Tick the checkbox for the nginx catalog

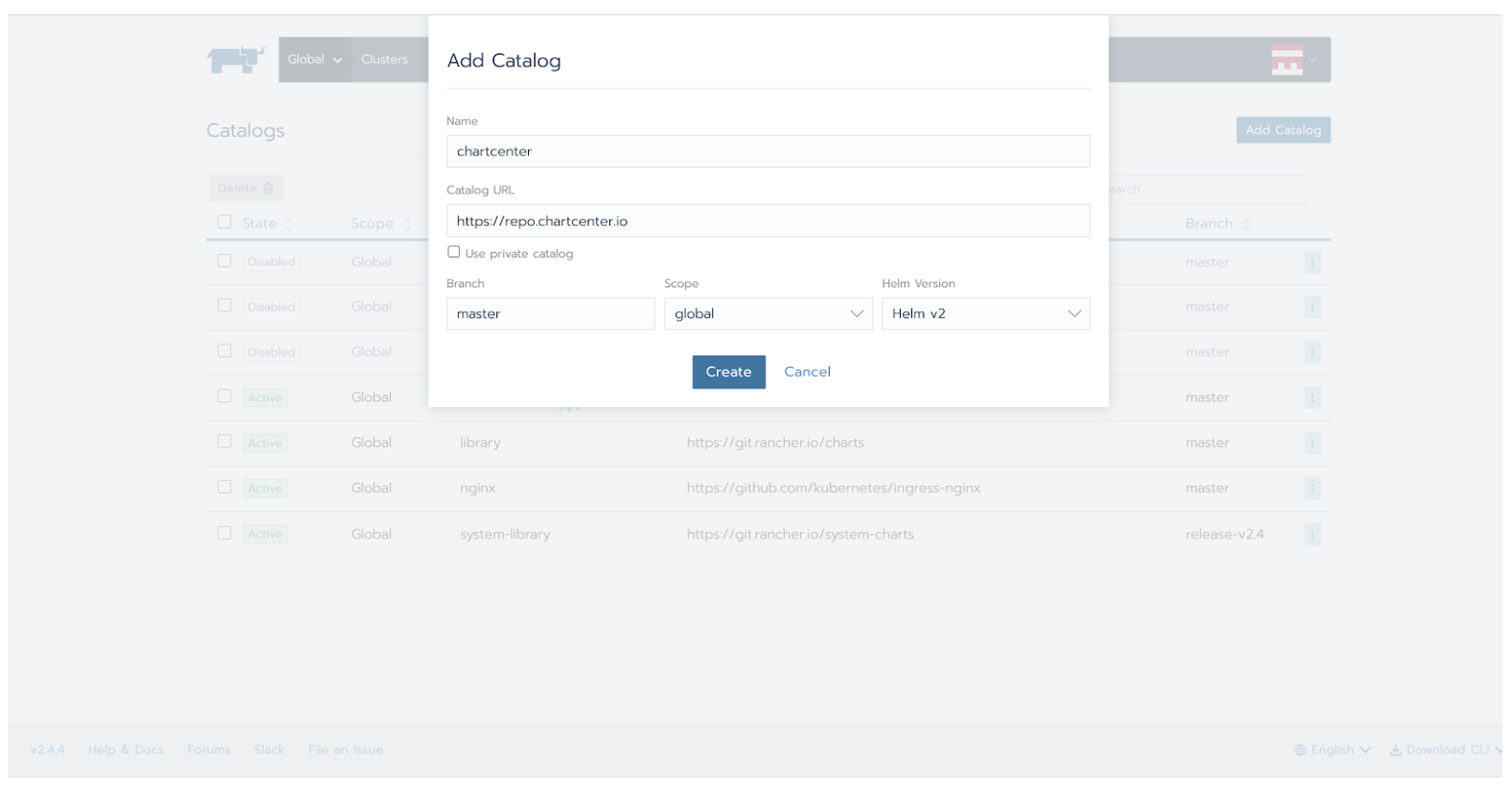pos(224,488)
